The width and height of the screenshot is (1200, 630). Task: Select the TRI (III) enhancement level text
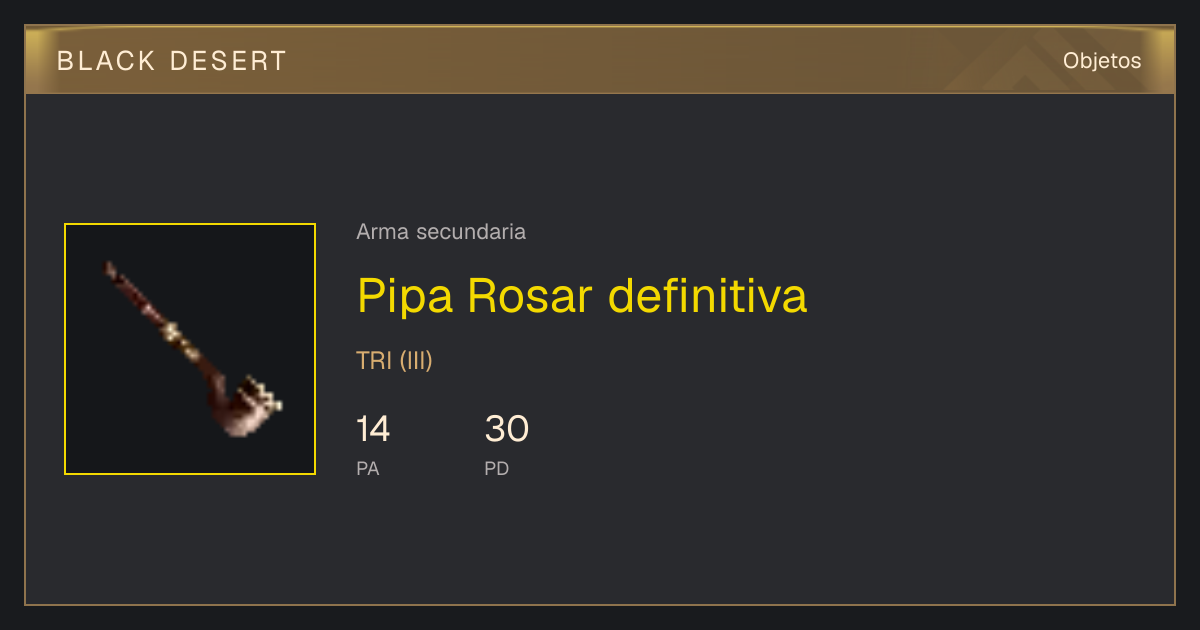(394, 361)
